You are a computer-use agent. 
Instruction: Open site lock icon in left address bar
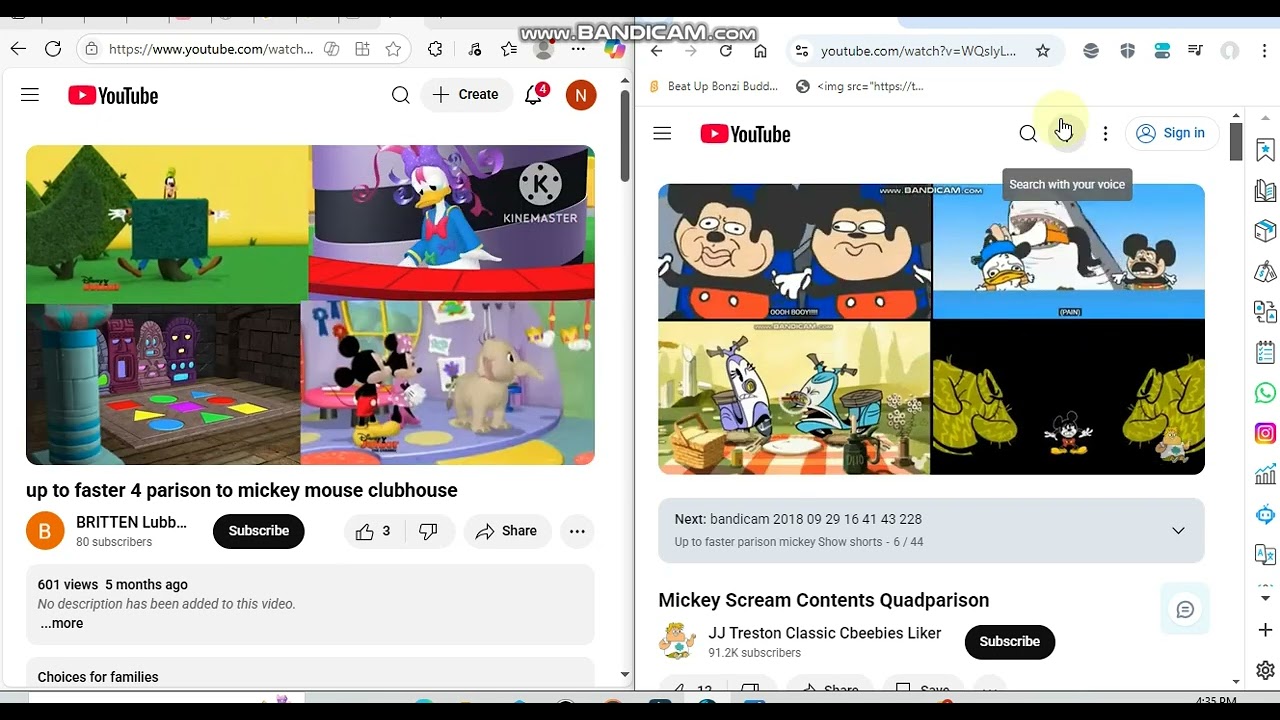tap(92, 49)
